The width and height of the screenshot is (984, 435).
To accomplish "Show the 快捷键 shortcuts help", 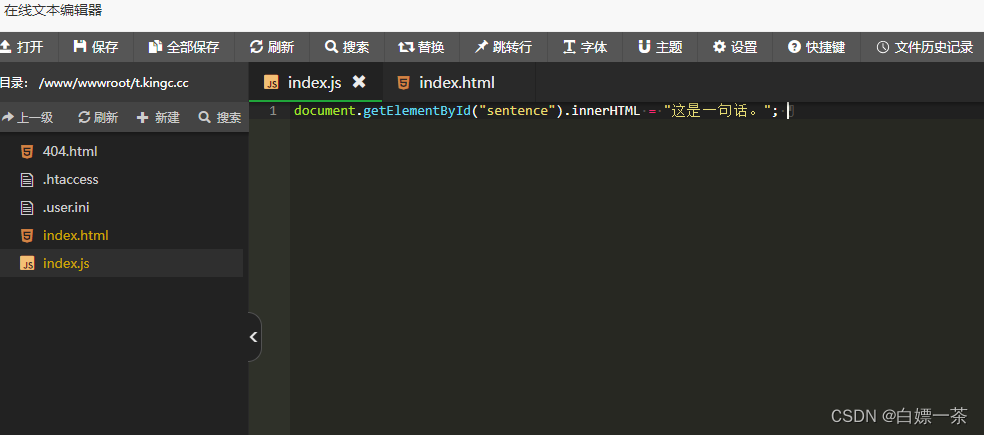I will coord(816,47).
